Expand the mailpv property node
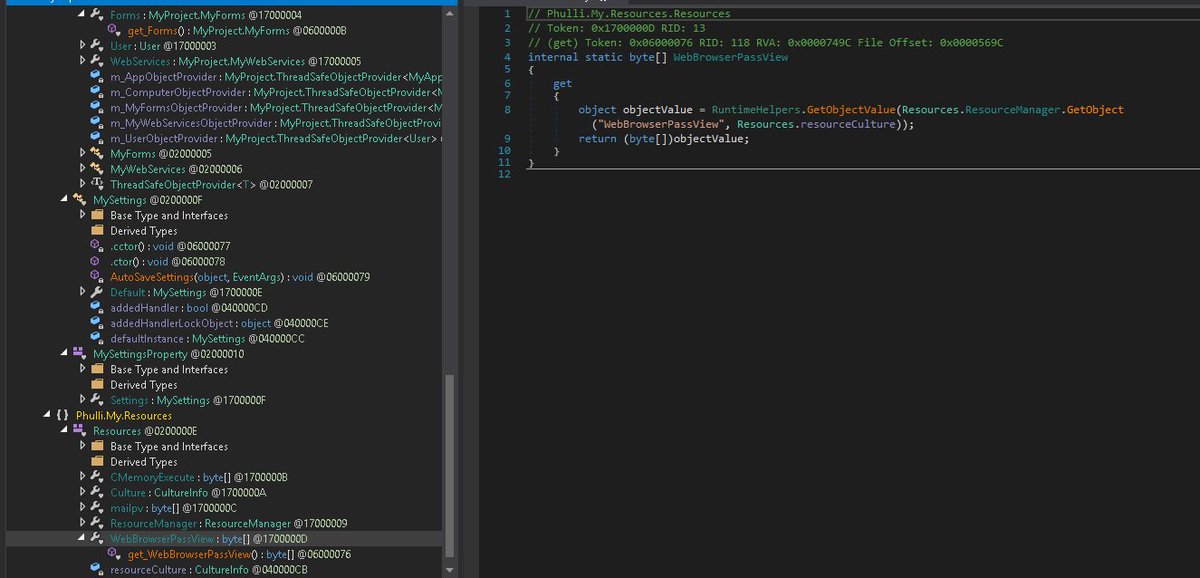1200x578 pixels. tap(82, 508)
